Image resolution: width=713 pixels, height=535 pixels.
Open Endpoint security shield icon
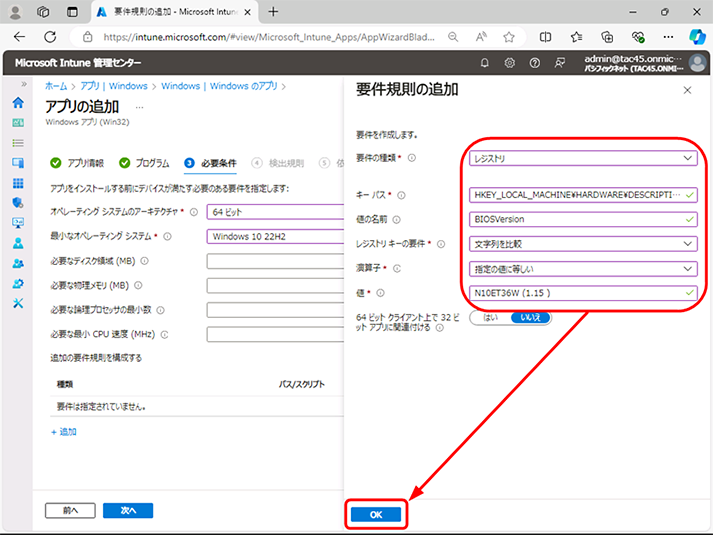click(x=18, y=203)
